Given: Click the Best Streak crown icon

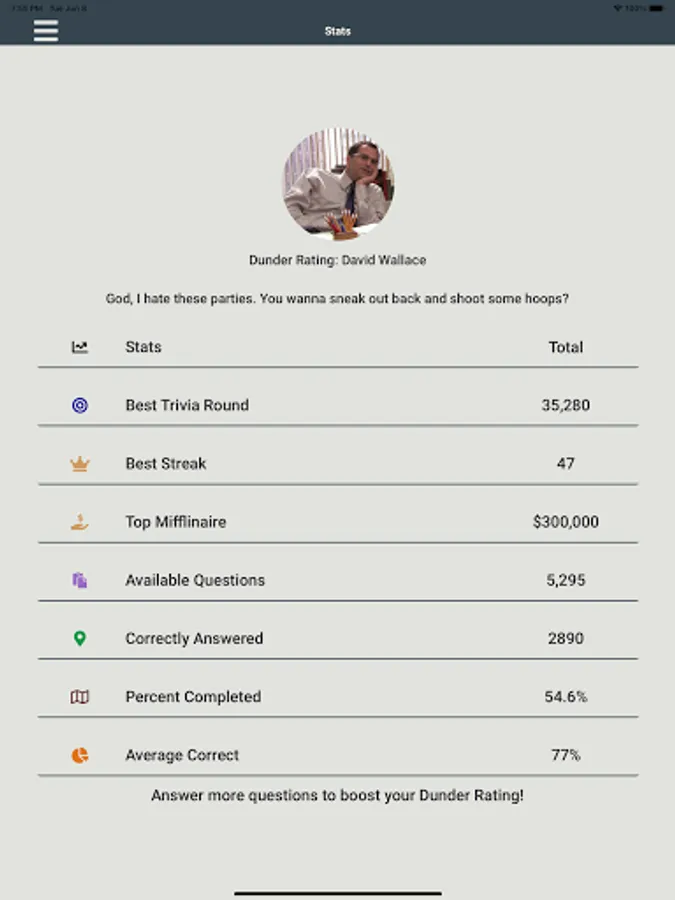Looking at the screenshot, I should [80, 464].
